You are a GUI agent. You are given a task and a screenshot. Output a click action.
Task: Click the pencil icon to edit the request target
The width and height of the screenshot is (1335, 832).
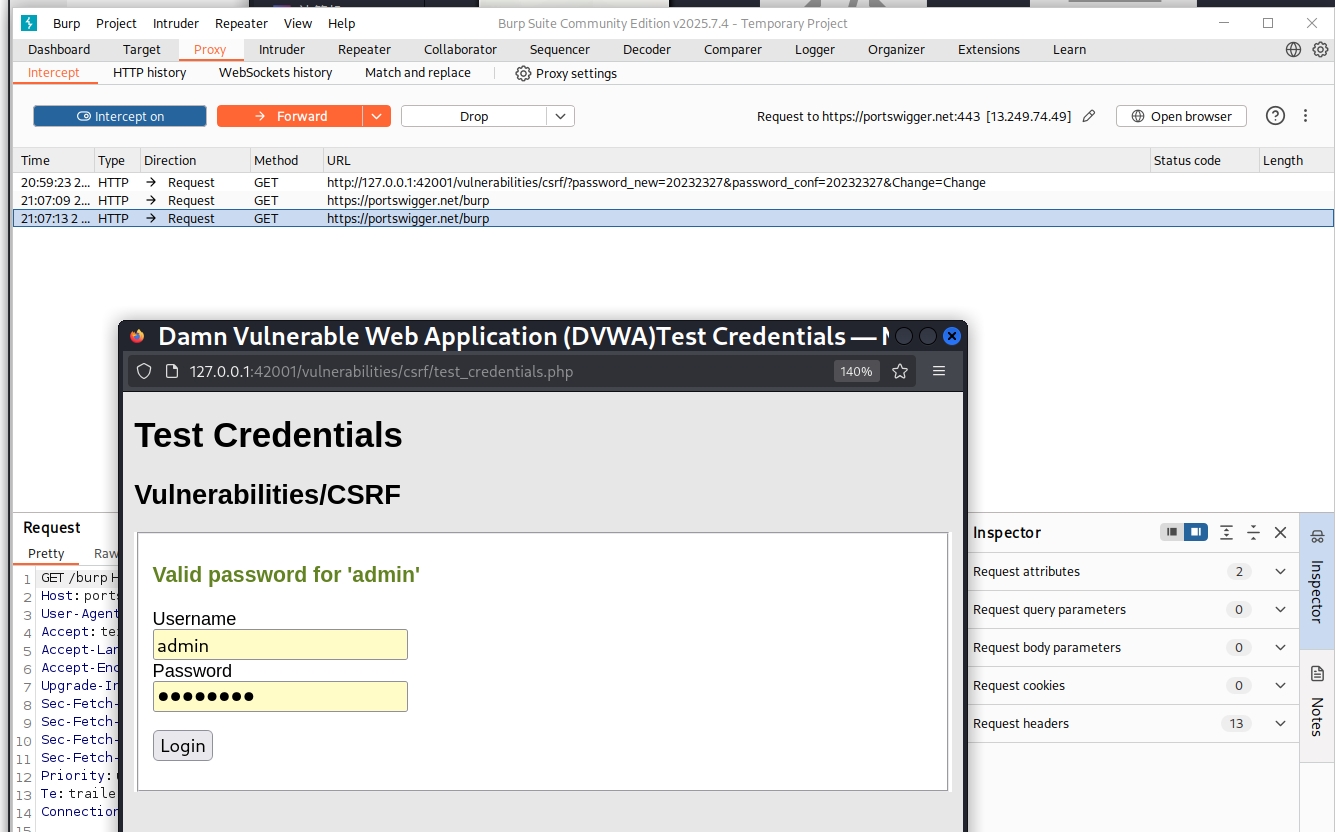(1089, 116)
